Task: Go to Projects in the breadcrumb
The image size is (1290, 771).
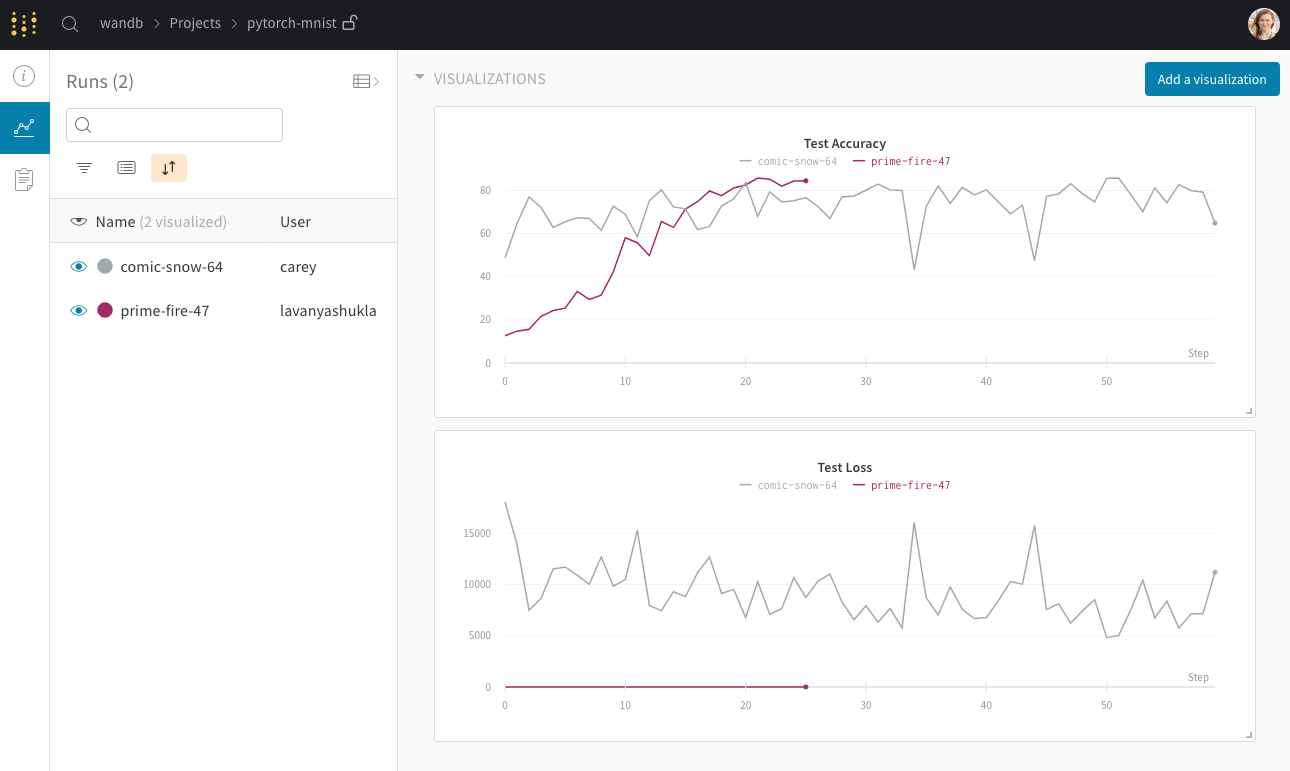Action: point(195,23)
